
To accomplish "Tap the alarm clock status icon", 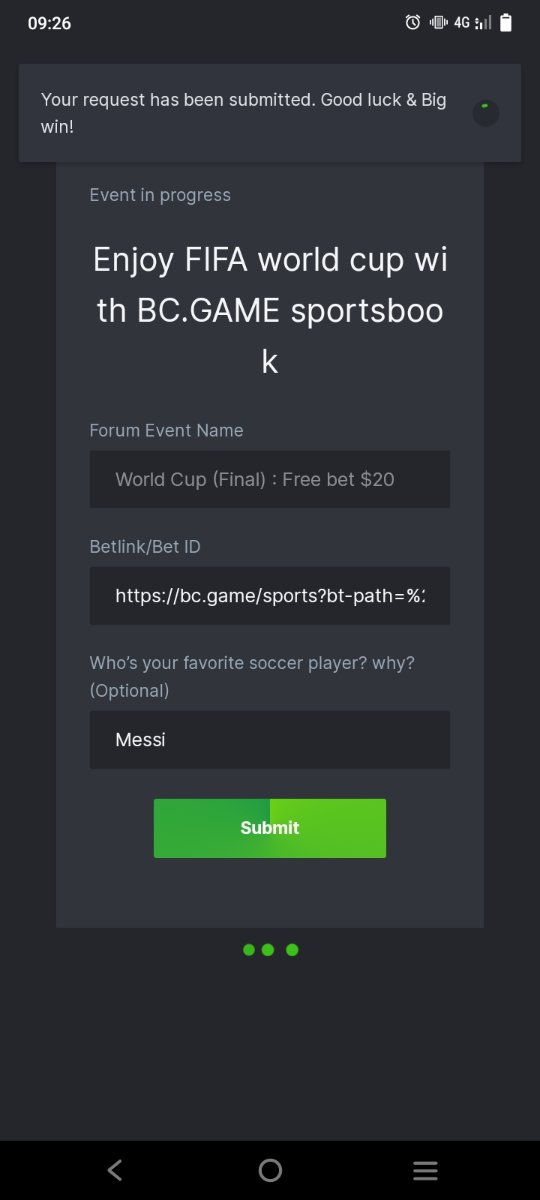I will (x=412, y=22).
